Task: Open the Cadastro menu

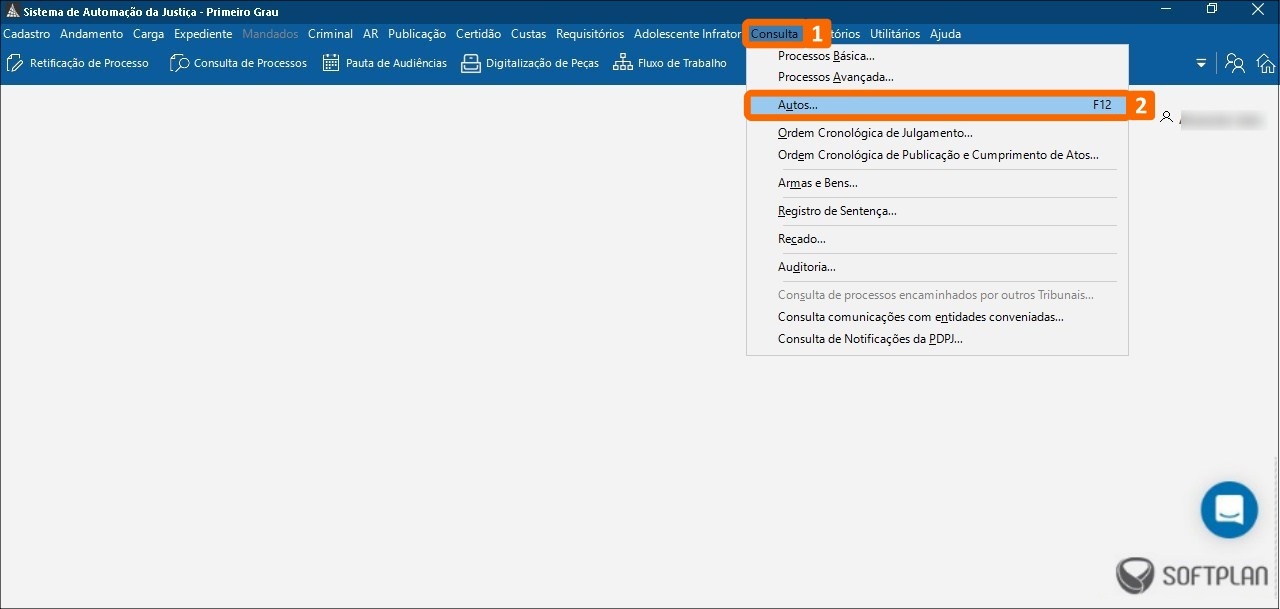Action: [27, 34]
